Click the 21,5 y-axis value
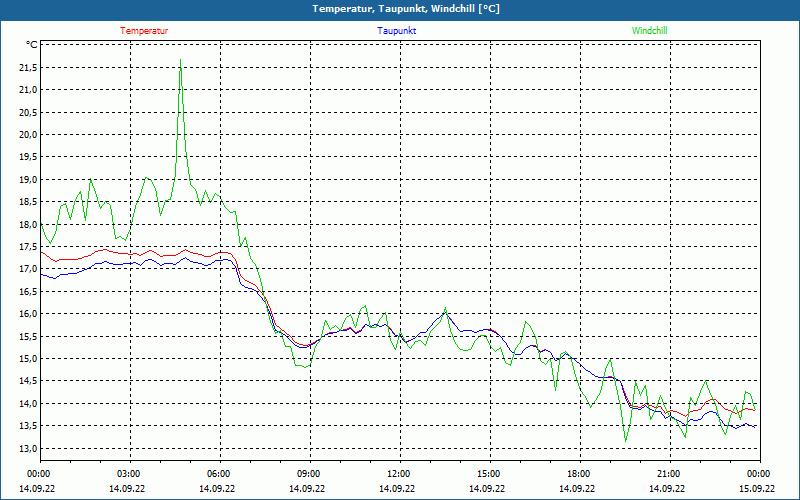Image resolution: width=800 pixels, height=500 pixels. click(x=28, y=67)
